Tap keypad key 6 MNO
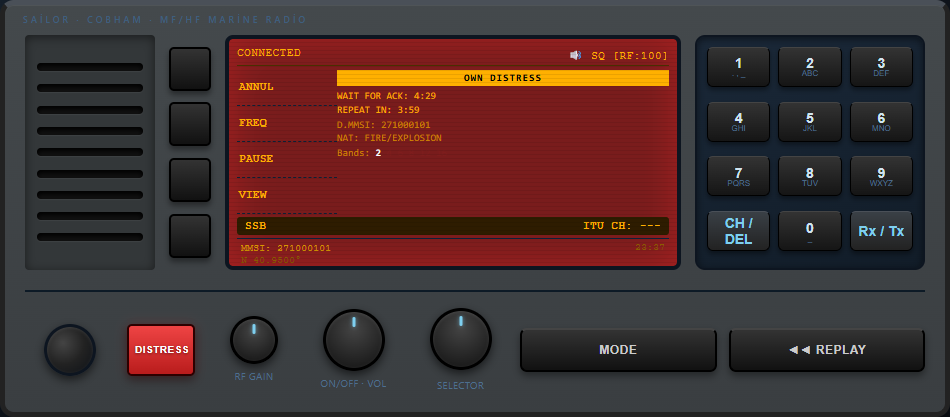This screenshot has height=417, width=950. click(x=881, y=121)
